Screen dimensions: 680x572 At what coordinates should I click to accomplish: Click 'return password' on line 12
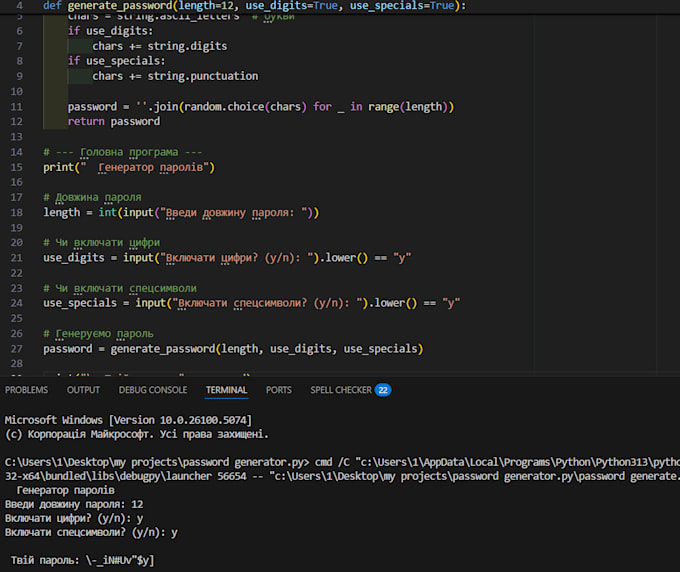tap(114, 121)
